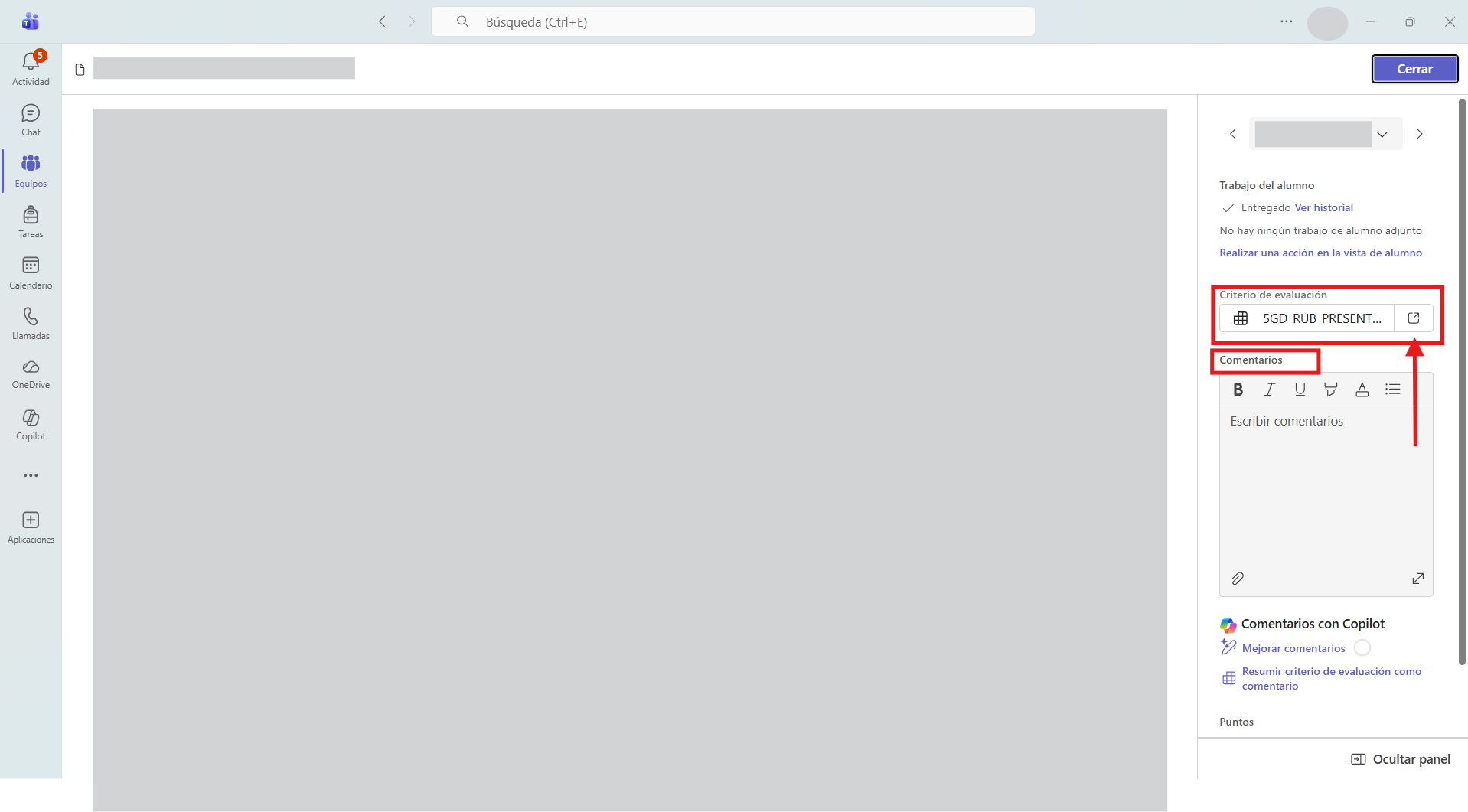
Task: Click the Mejorar comentarios sparkle pen icon
Action: tap(1228, 647)
